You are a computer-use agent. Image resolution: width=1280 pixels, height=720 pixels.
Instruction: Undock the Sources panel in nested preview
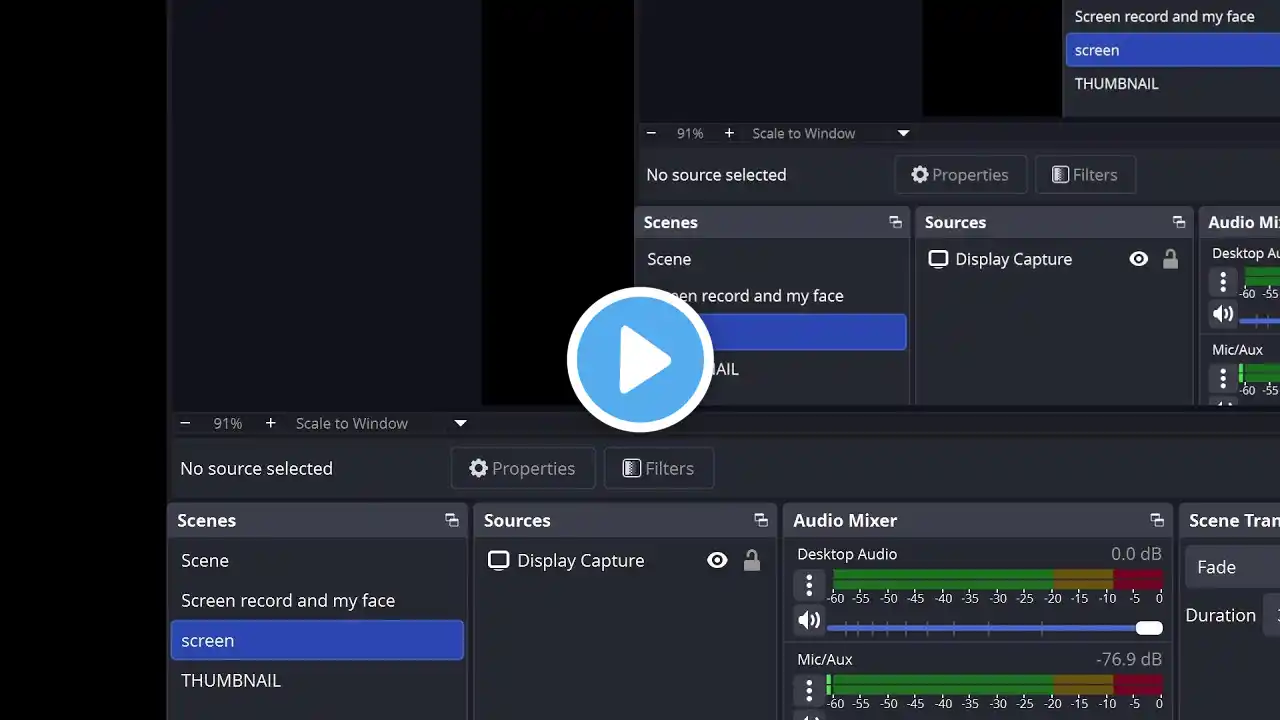(x=1179, y=222)
